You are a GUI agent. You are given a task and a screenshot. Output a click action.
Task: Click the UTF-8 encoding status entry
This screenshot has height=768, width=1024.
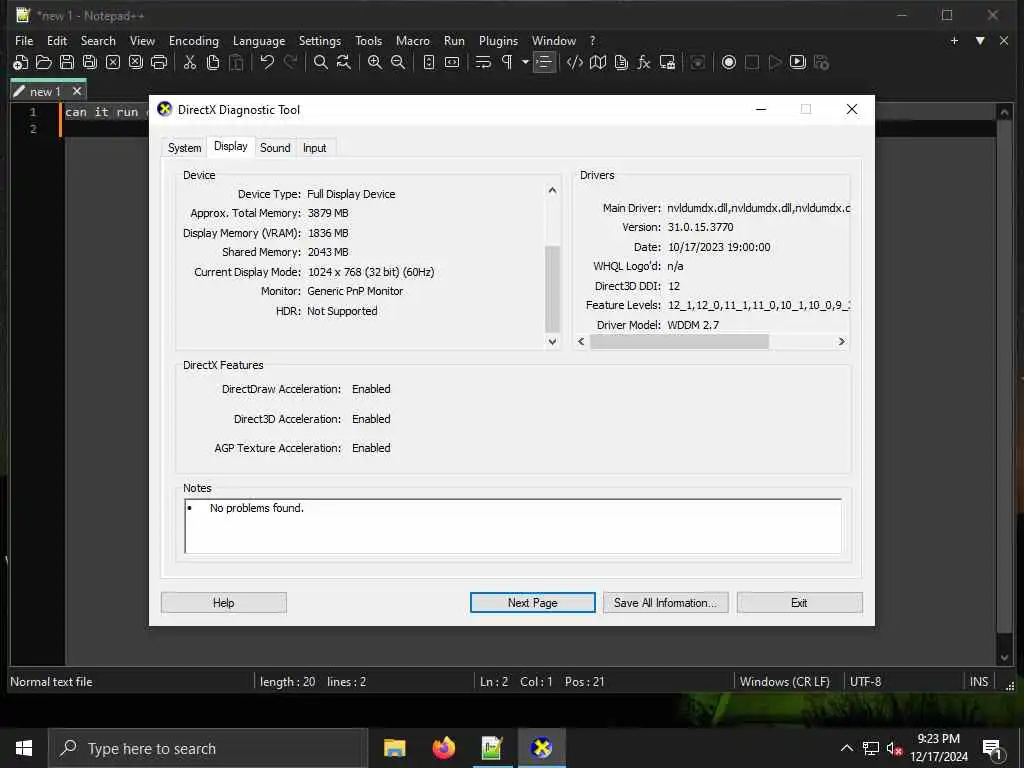[x=865, y=682]
